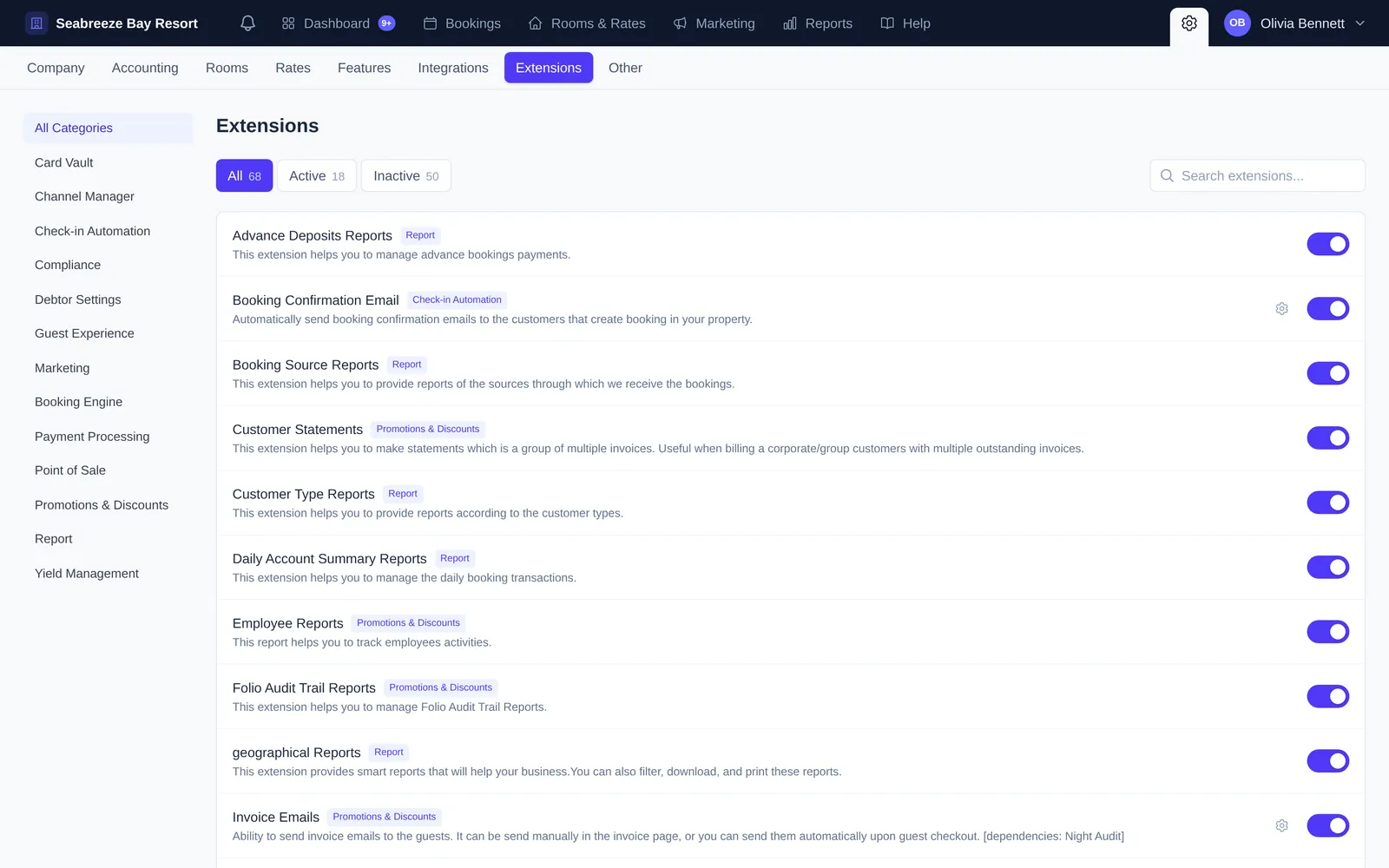The width and height of the screenshot is (1389, 868).
Task: Switch off Folio Audit Trail Reports
Action: [1327, 696]
